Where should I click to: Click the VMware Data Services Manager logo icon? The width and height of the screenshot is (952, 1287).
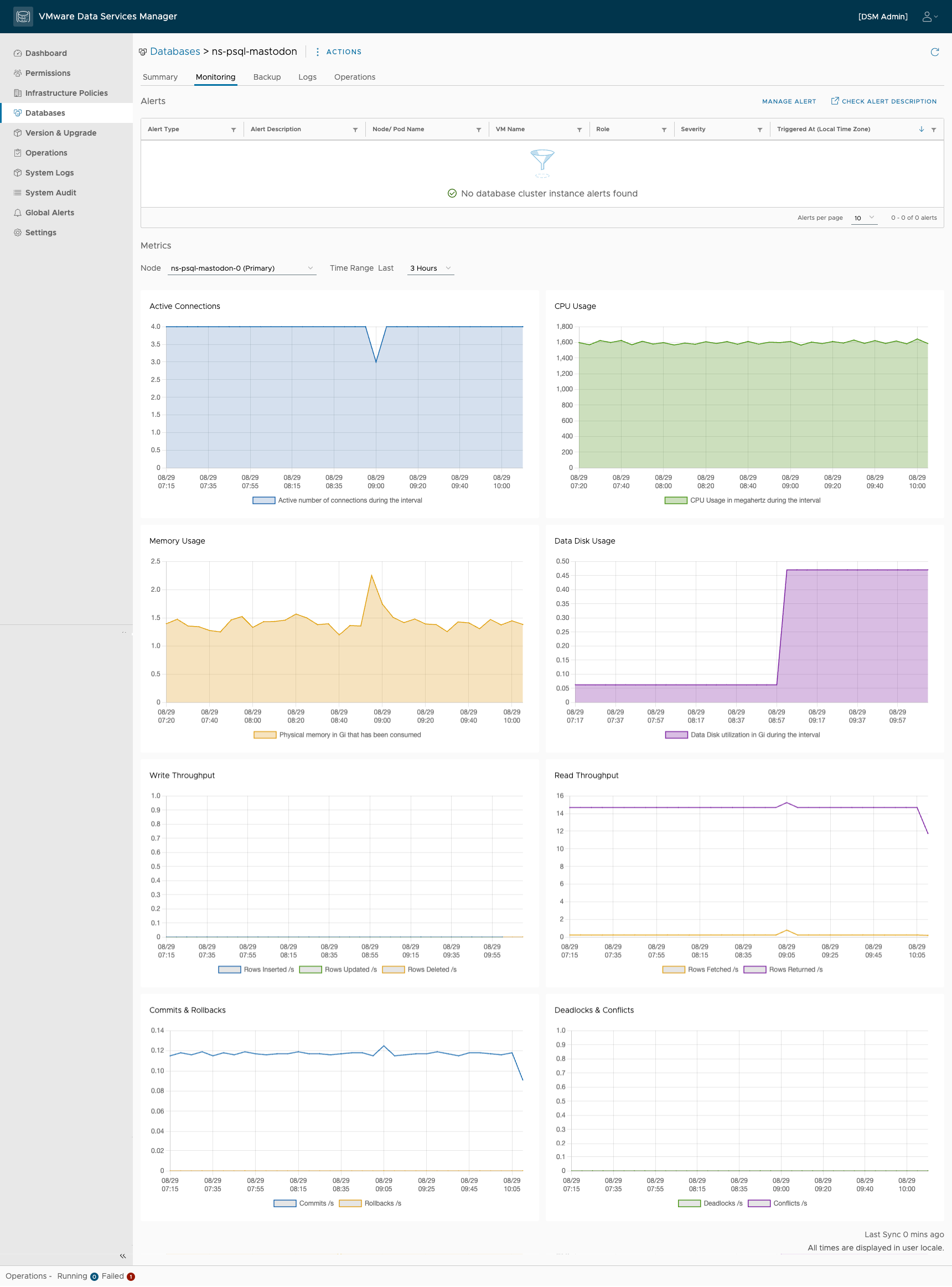click(23, 16)
